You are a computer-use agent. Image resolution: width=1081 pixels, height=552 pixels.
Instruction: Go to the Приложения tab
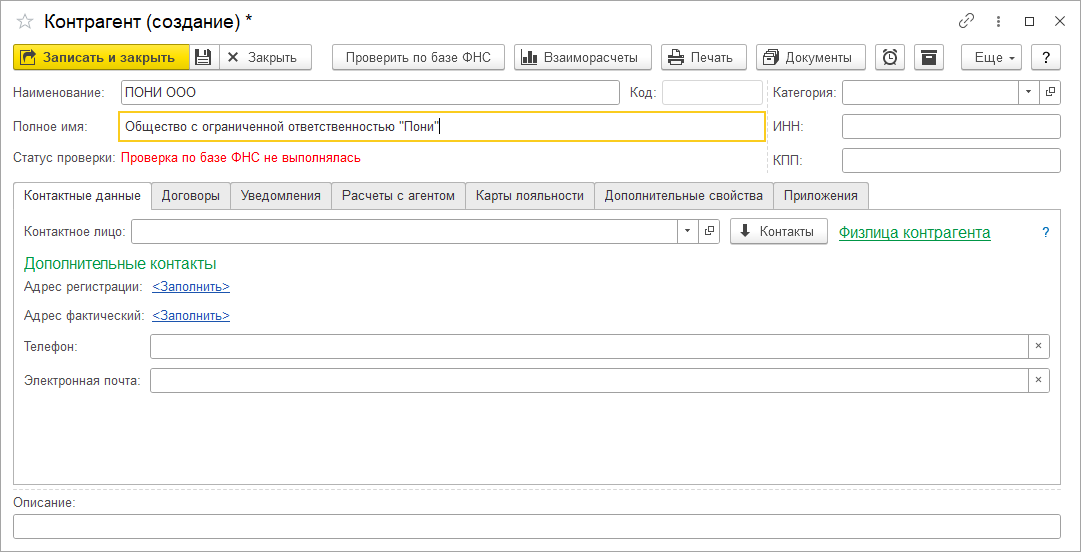[x=820, y=196]
